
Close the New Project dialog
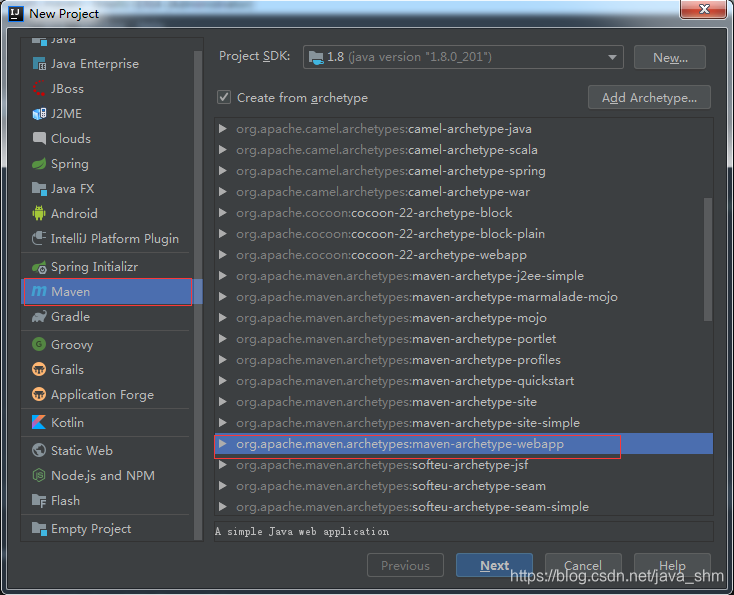click(x=703, y=9)
